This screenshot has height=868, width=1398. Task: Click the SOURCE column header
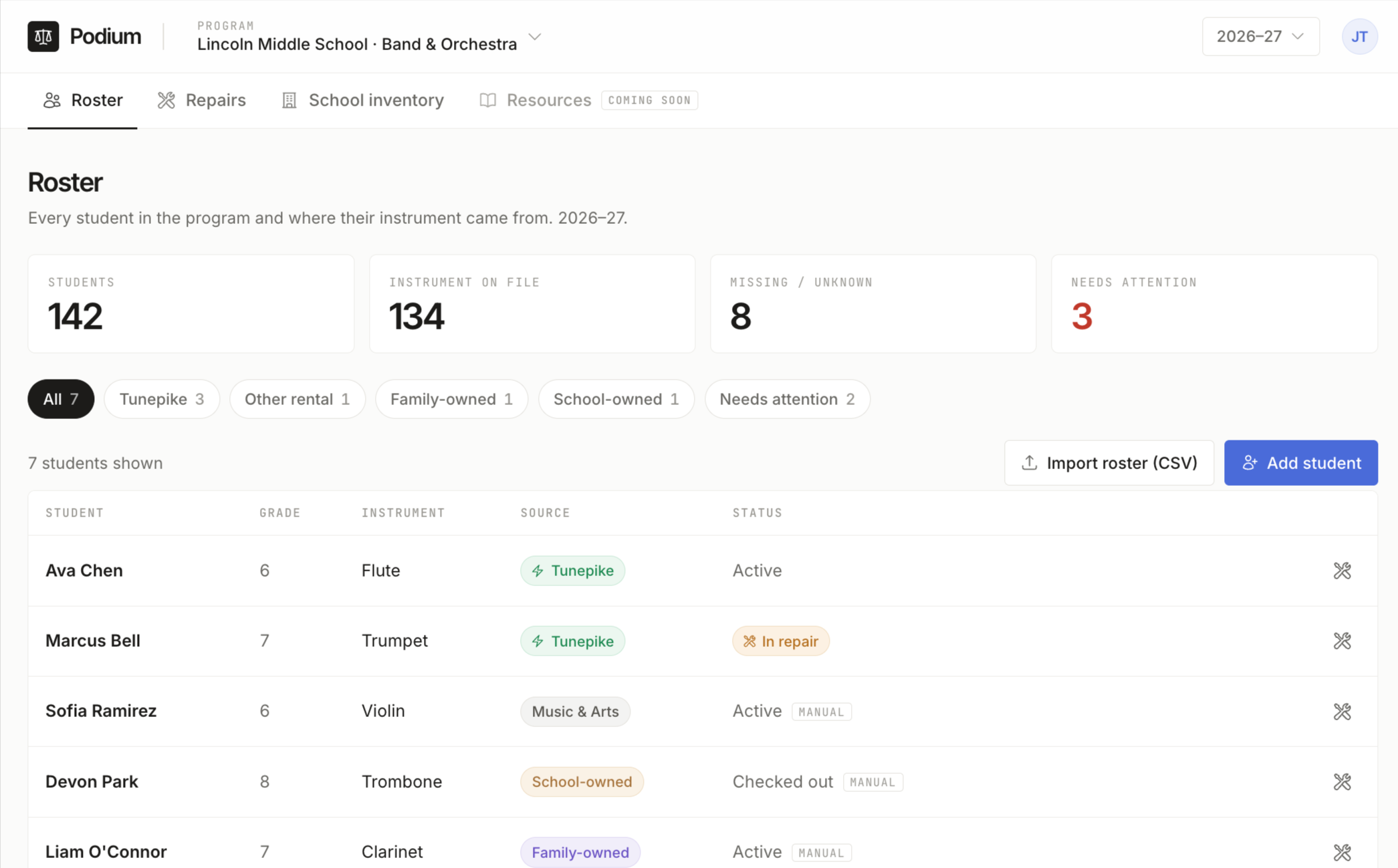546,513
